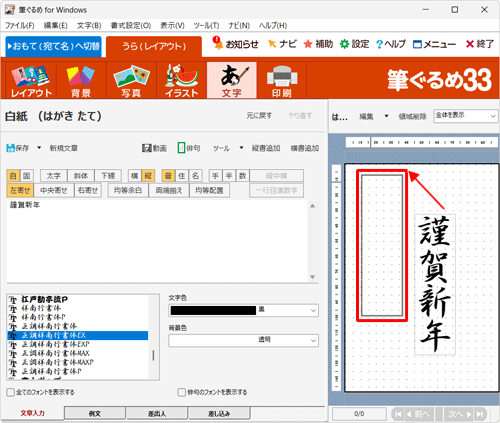Click the 縦書追加 button
The height and width of the screenshot is (423, 500).
pyautogui.click(x=266, y=148)
